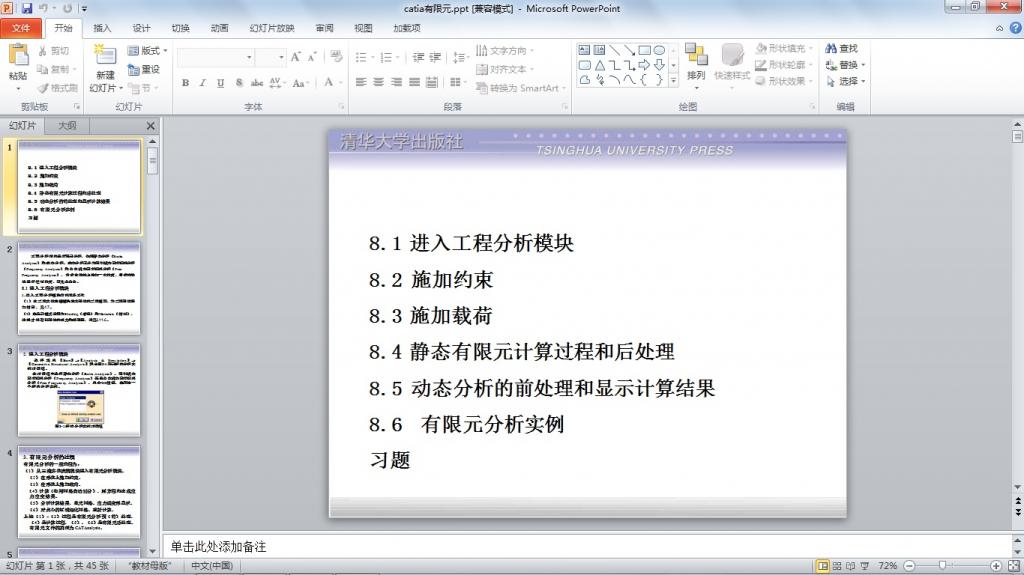1024x575 pixels.
Task: Switch to Reading view in status bar
Action: pos(851,566)
